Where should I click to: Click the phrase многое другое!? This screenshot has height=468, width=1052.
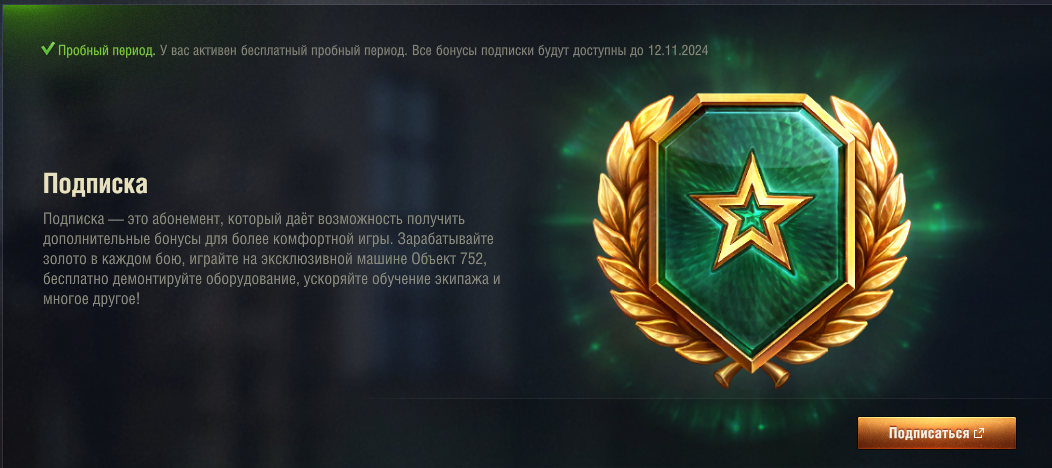point(92,298)
